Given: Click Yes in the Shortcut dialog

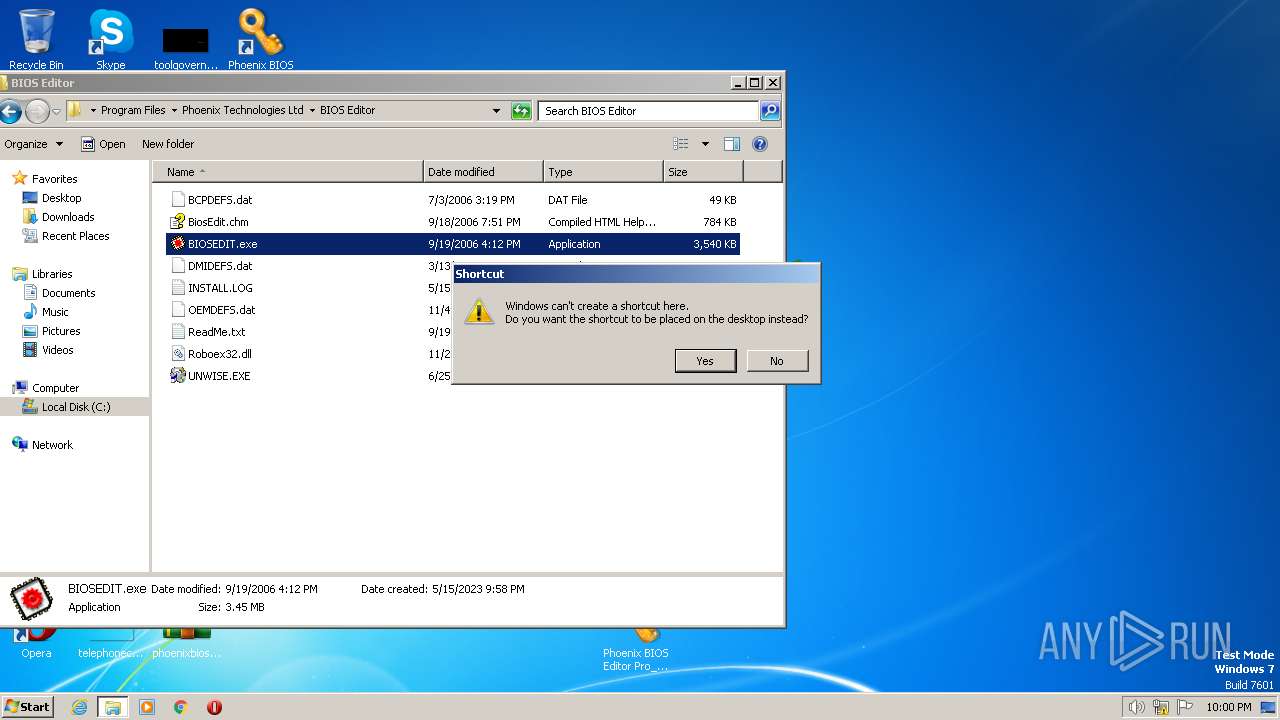Looking at the screenshot, I should pos(705,361).
